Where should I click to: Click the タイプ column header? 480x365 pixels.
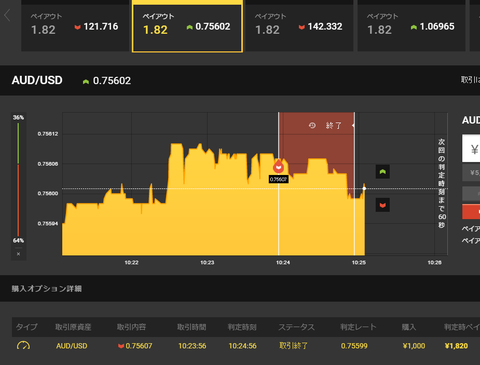[27, 327]
